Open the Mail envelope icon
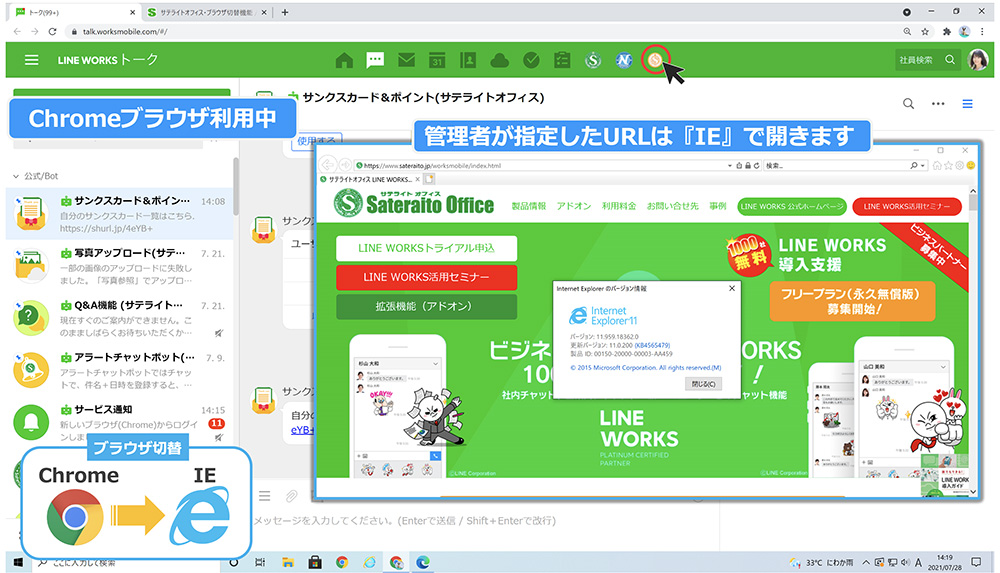The width and height of the screenshot is (1000, 573). (406, 60)
